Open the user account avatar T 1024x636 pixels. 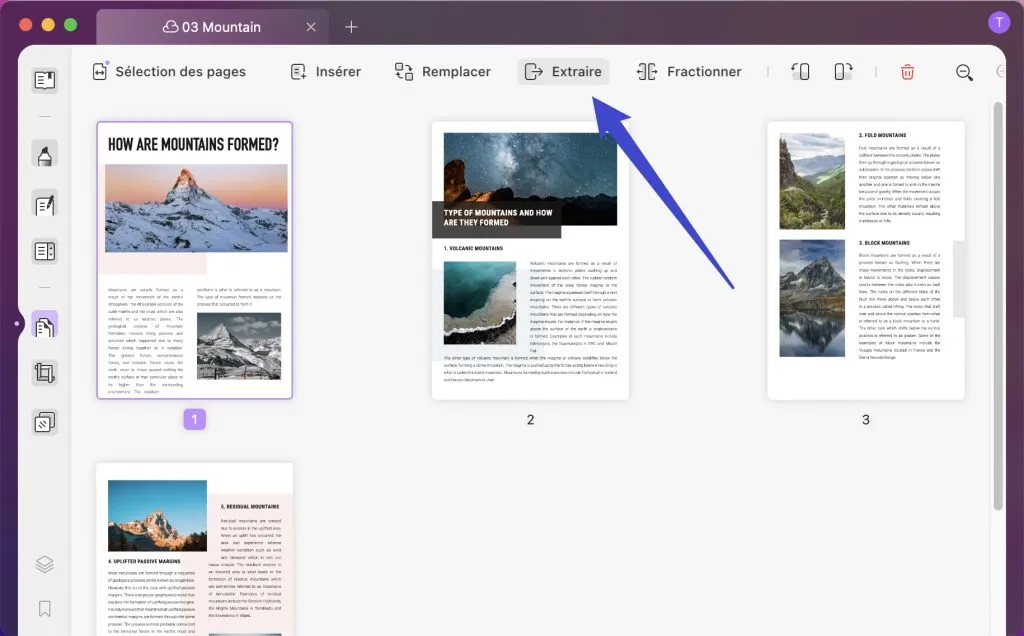999,22
